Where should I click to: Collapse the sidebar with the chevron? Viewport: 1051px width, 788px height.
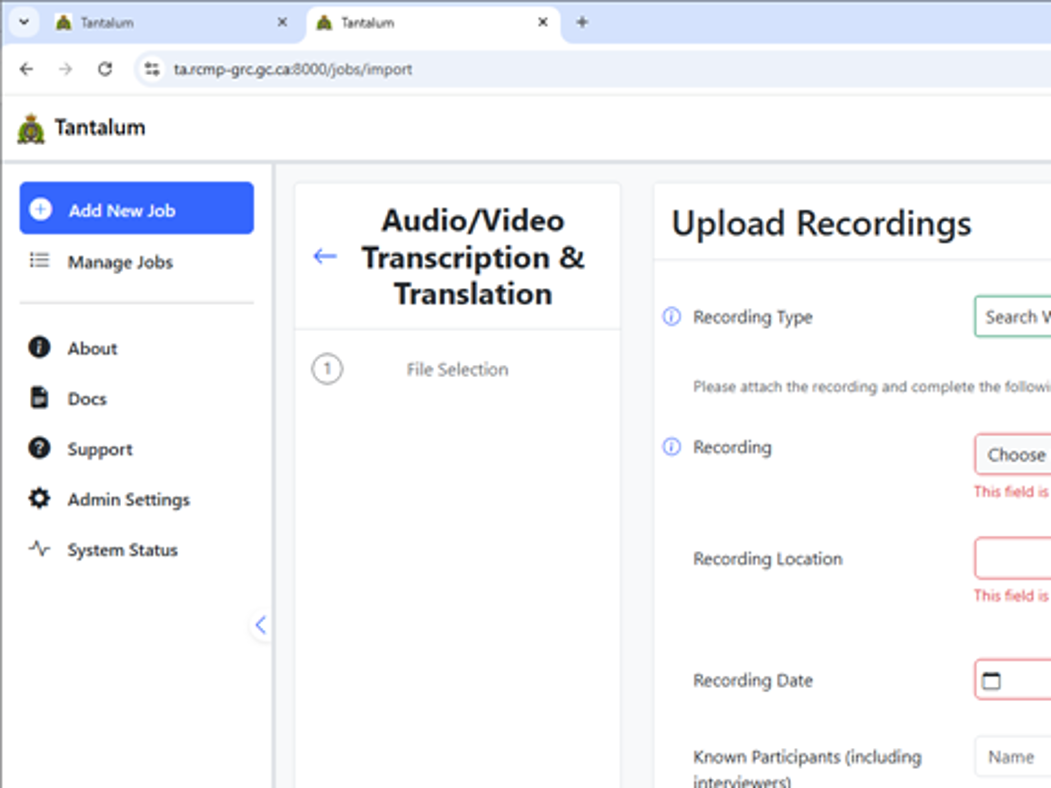[261, 625]
